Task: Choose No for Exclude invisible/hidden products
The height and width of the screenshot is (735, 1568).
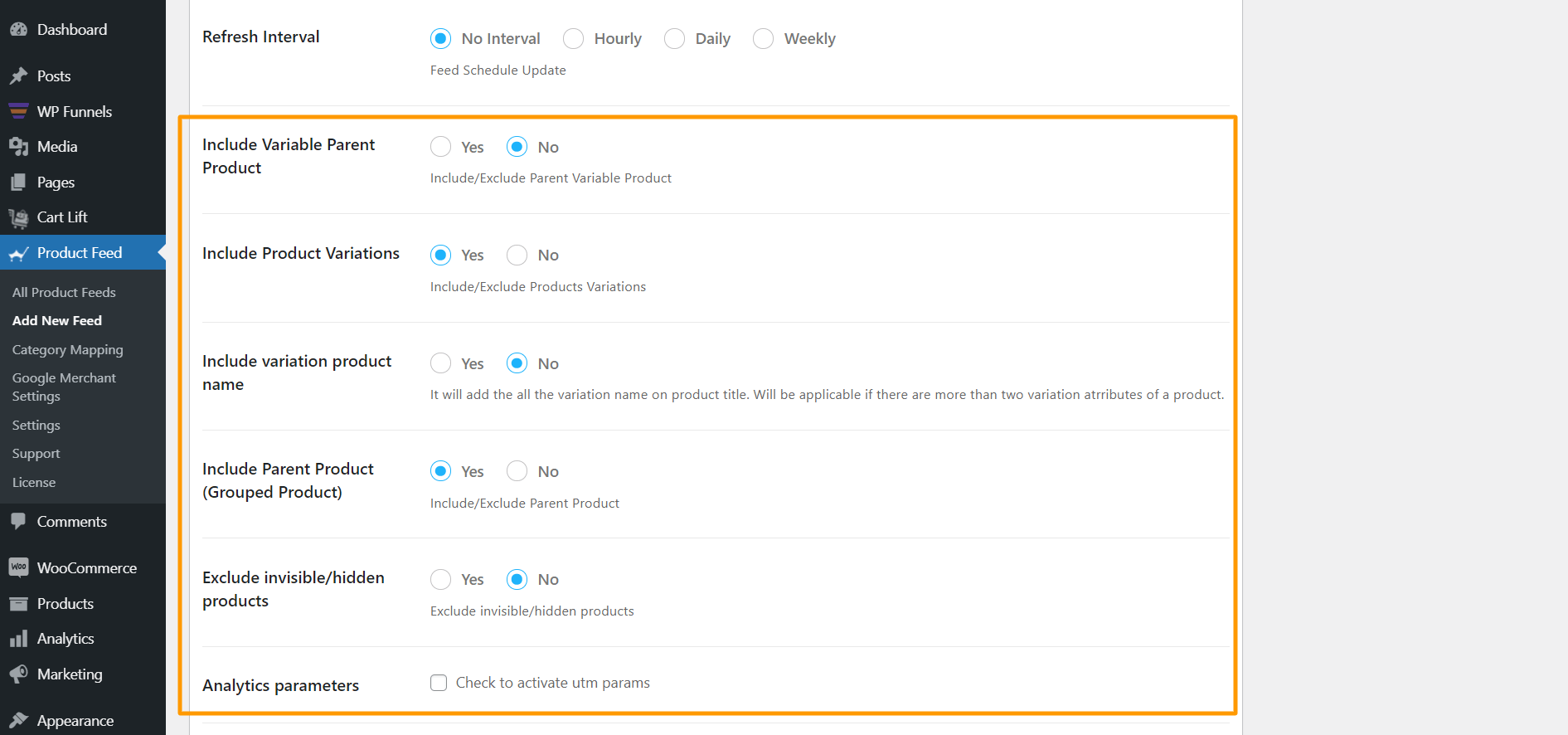Action: tap(517, 579)
